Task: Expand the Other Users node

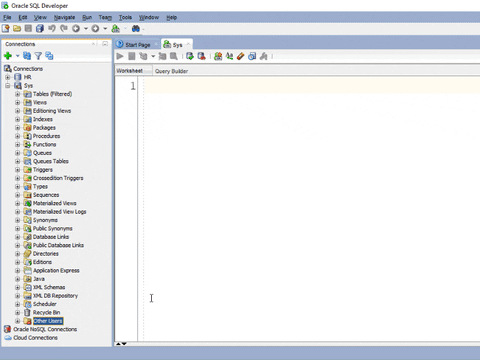Action: tap(18, 321)
